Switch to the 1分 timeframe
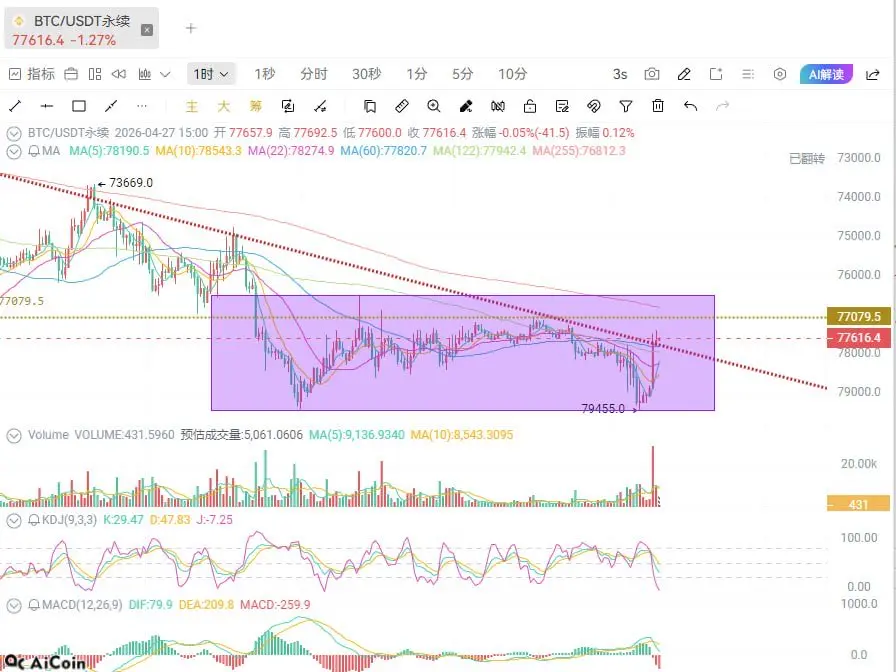 tap(417, 74)
